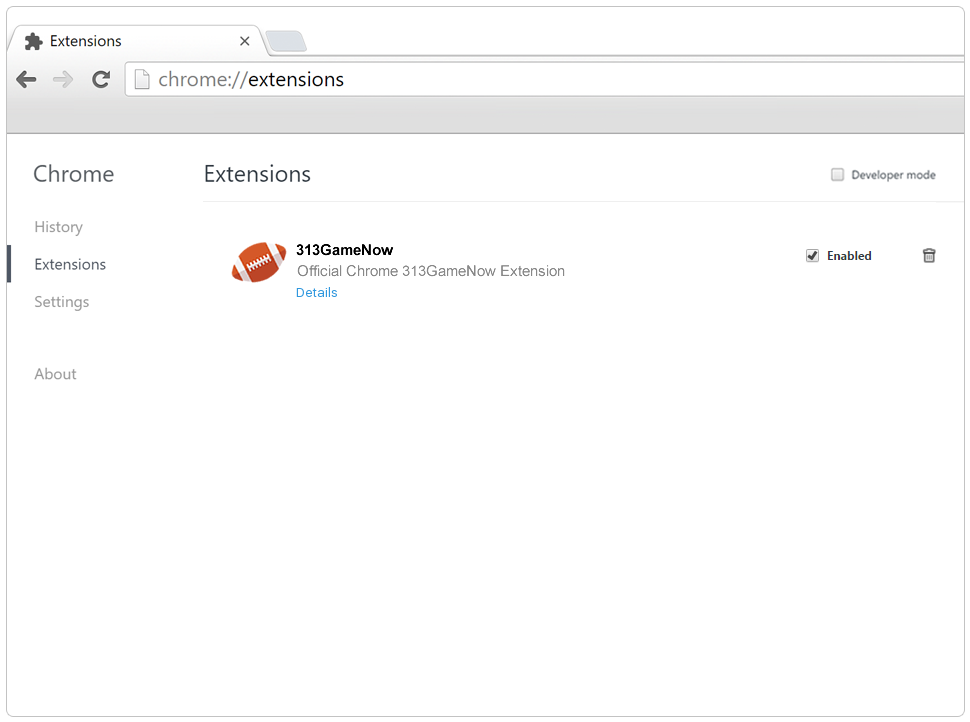Click the 'Enabled' label text
This screenshot has height=722, width=970.
[x=849, y=256]
